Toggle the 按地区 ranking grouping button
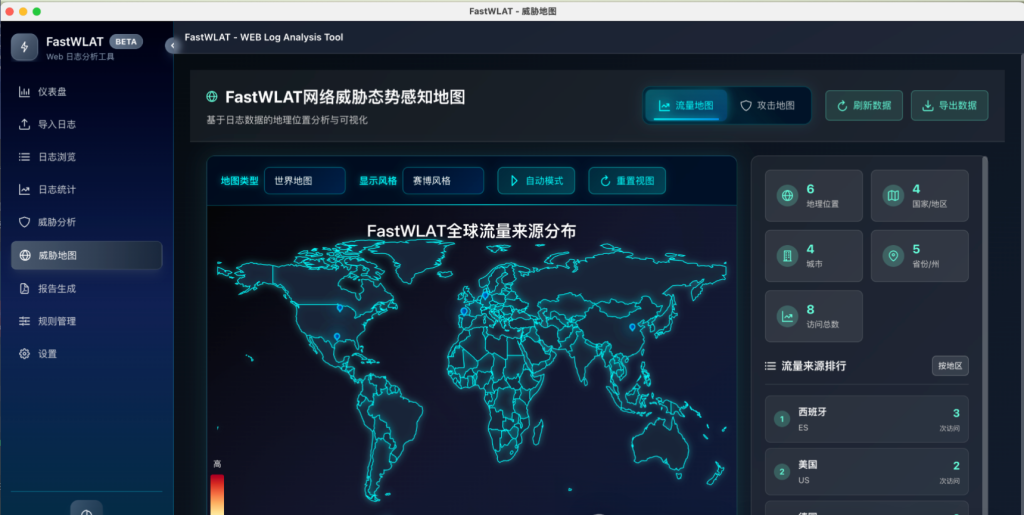The width and height of the screenshot is (1024, 515). [x=949, y=366]
